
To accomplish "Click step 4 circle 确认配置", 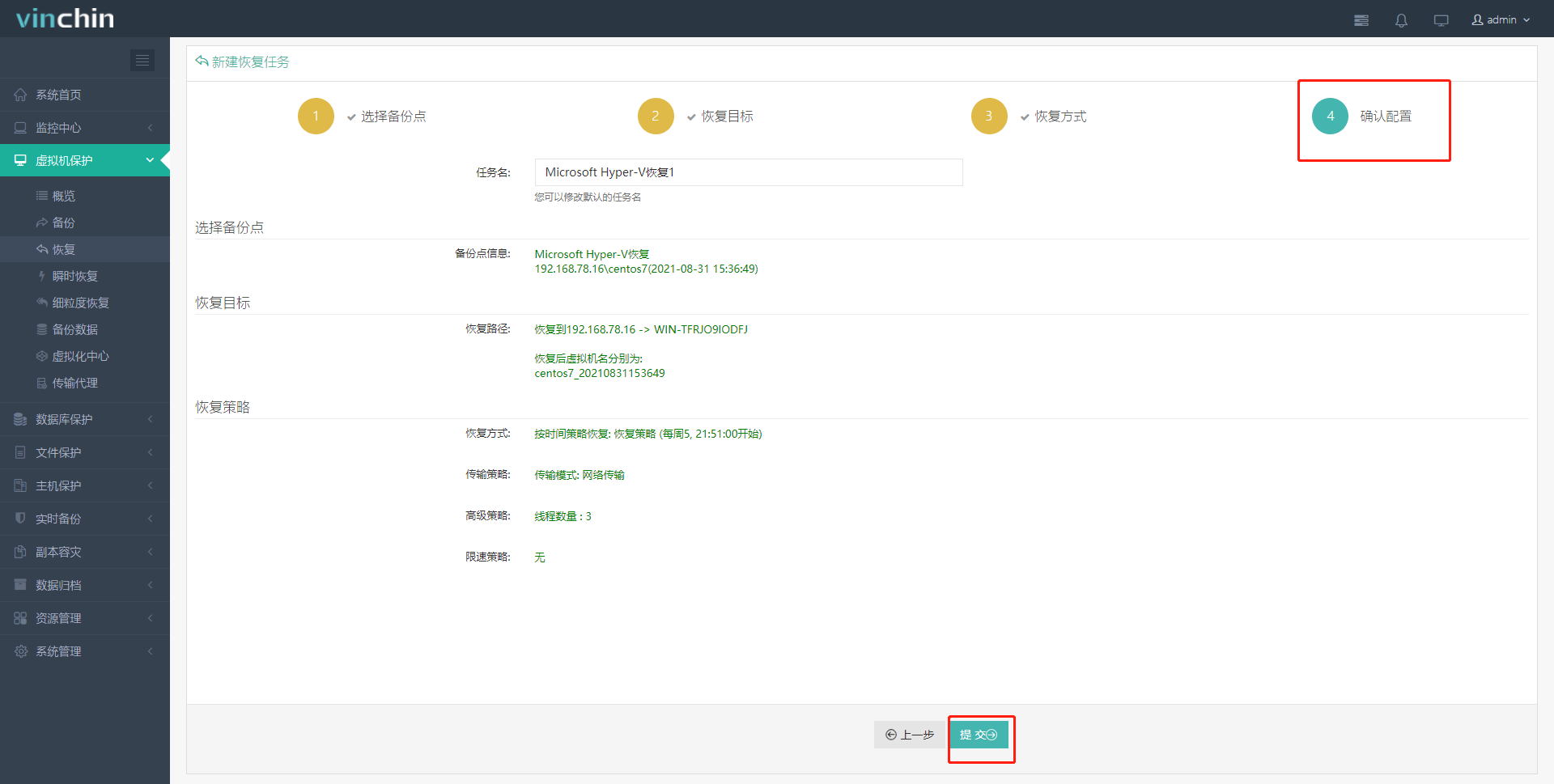I will click(x=1330, y=116).
